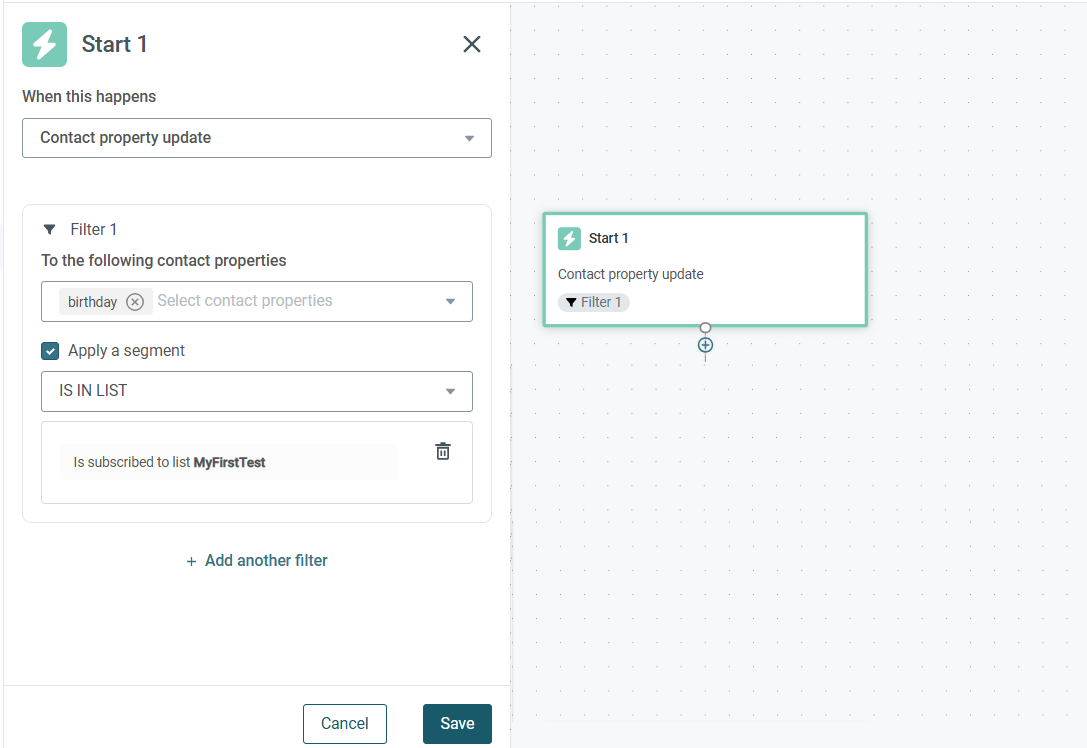This screenshot has width=1087, height=748.
Task: Click the lightning bolt icon beside the panel title
Action: 44,44
